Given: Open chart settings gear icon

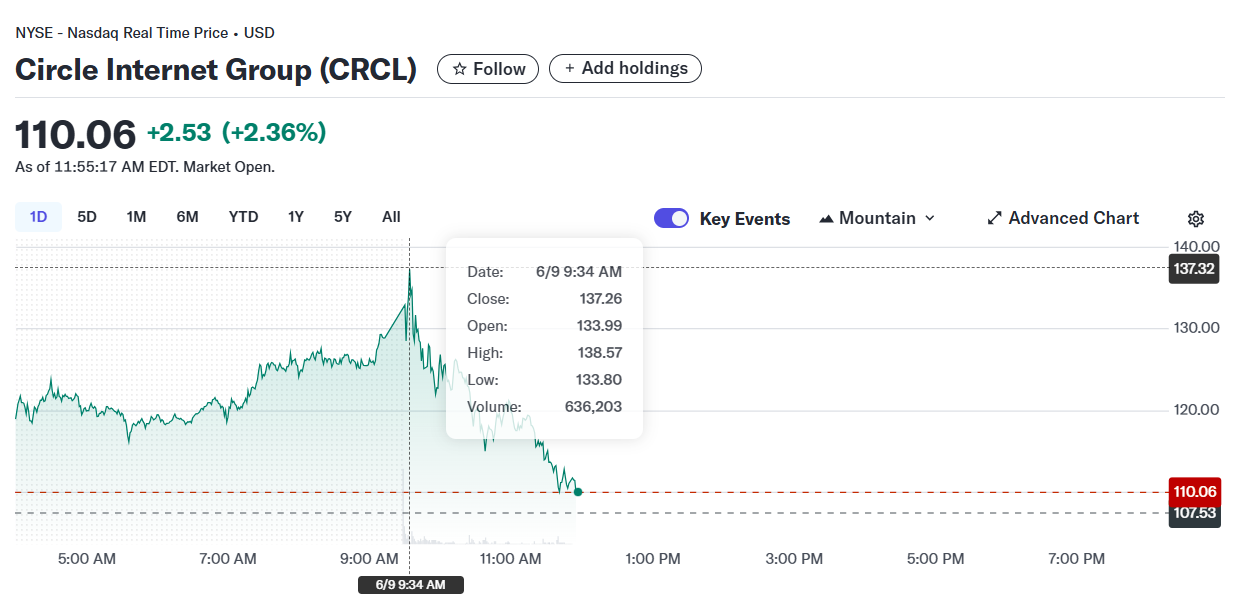Looking at the screenshot, I should pos(1196,219).
